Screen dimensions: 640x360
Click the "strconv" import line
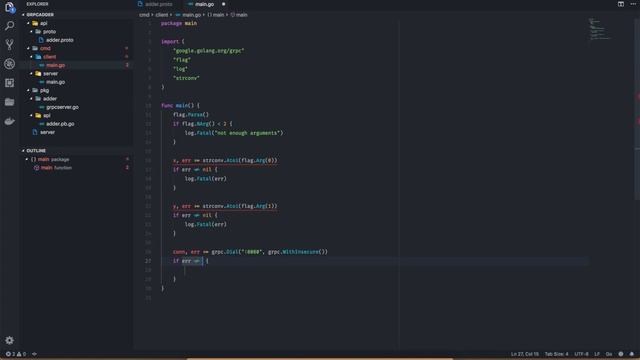pos(186,78)
